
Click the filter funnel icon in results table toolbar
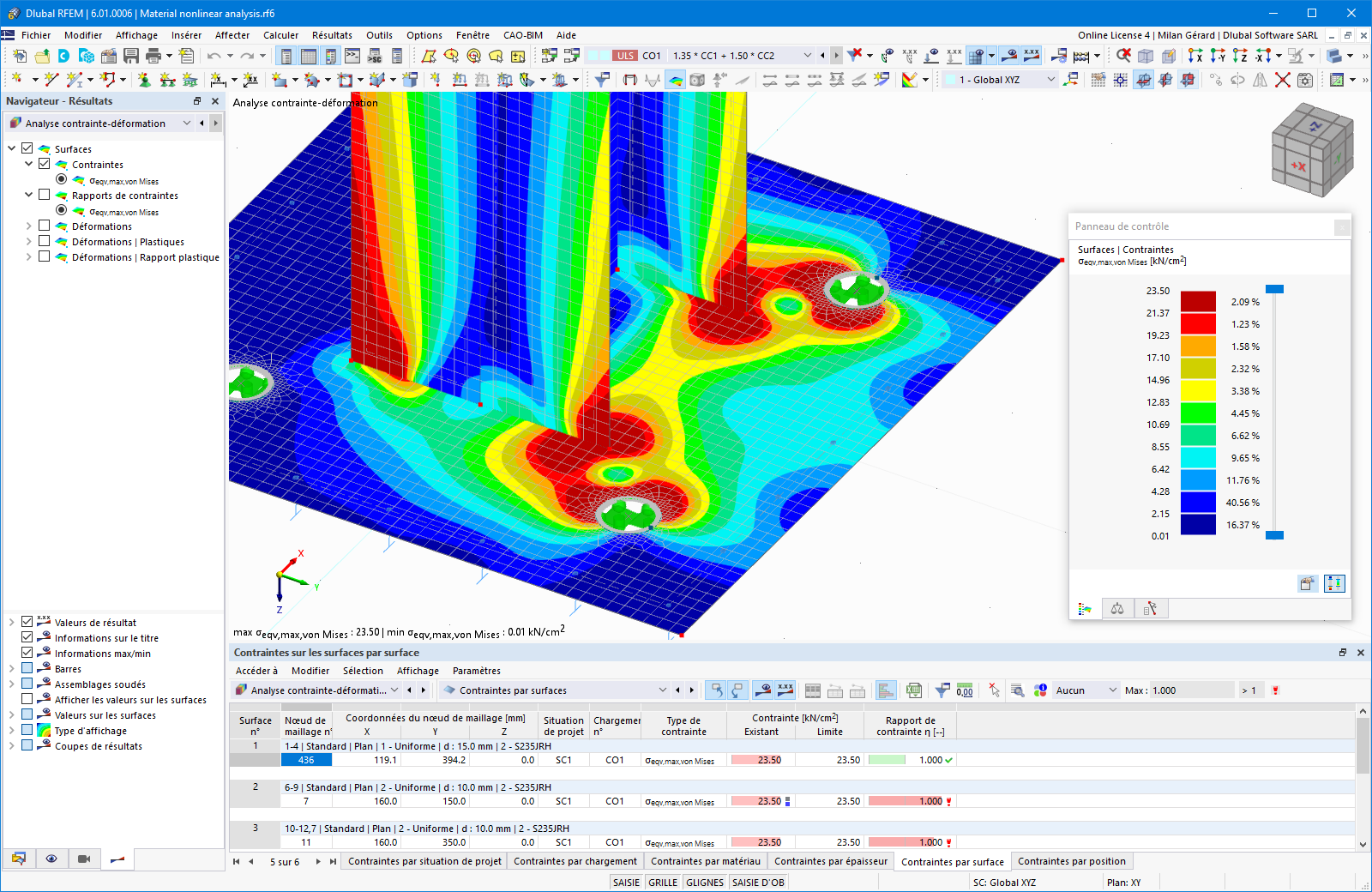coord(942,690)
